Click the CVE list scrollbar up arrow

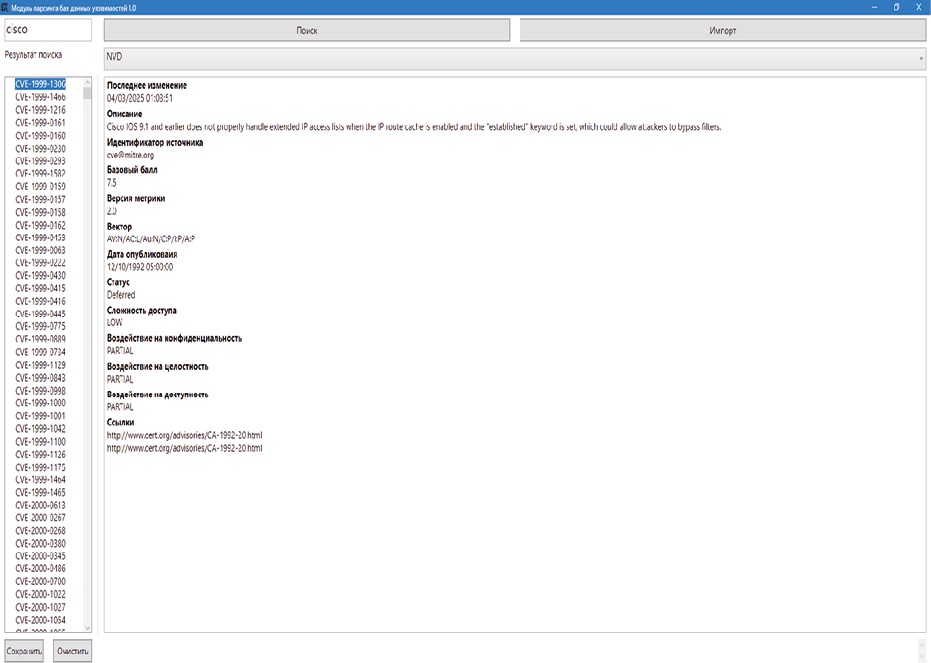[87, 82]
